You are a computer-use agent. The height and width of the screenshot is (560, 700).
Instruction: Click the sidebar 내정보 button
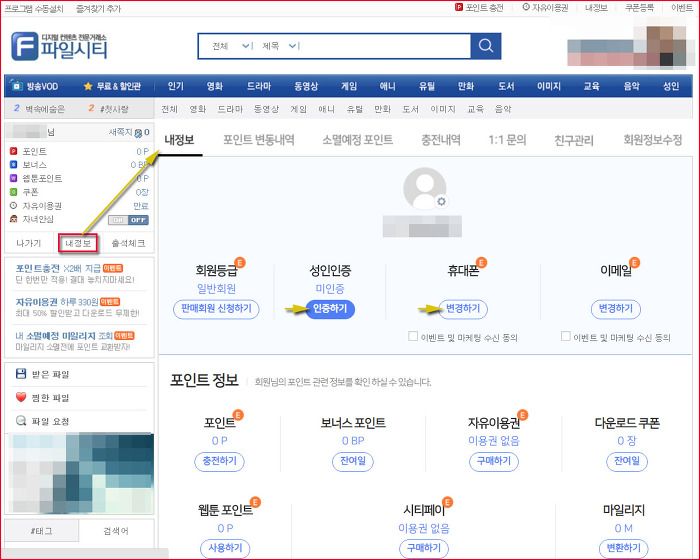[78, 243]
